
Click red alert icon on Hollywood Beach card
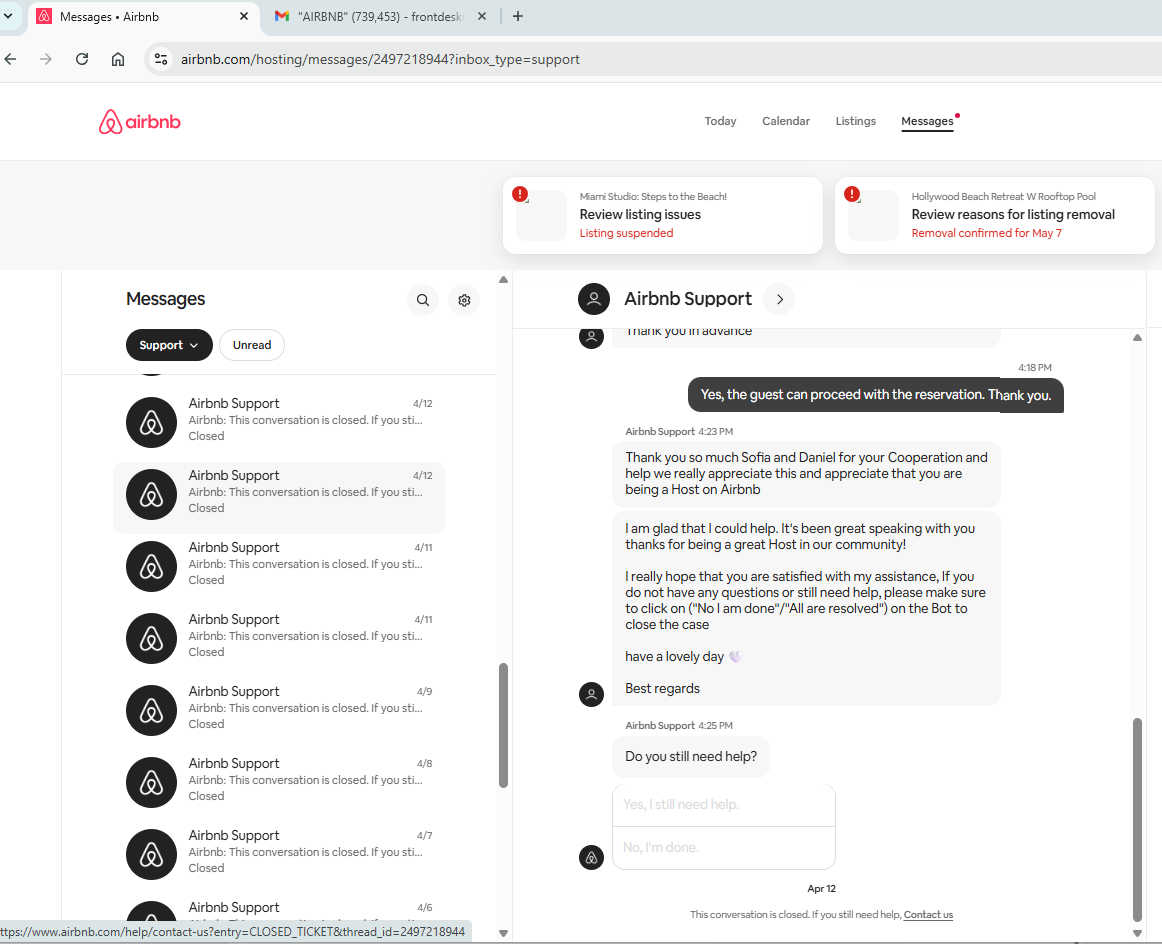[852, 194]
